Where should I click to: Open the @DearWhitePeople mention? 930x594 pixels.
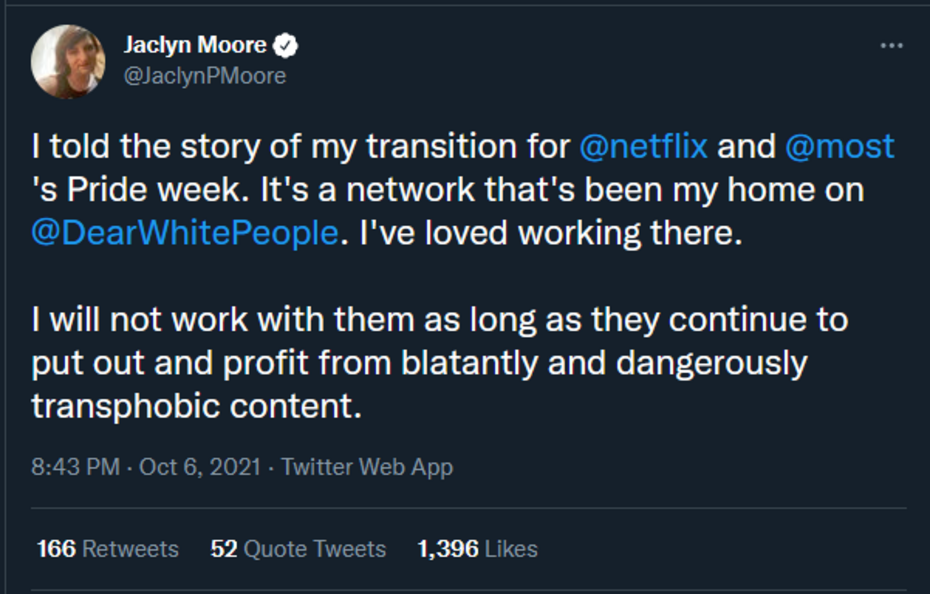click(x=185, y=233)
